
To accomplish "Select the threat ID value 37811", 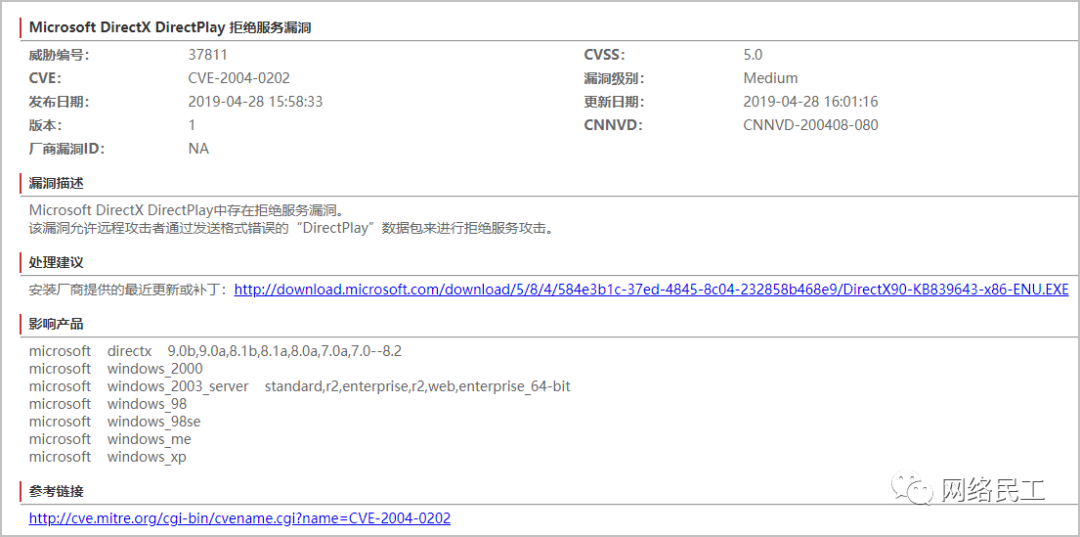I will (x=207, y=55).
